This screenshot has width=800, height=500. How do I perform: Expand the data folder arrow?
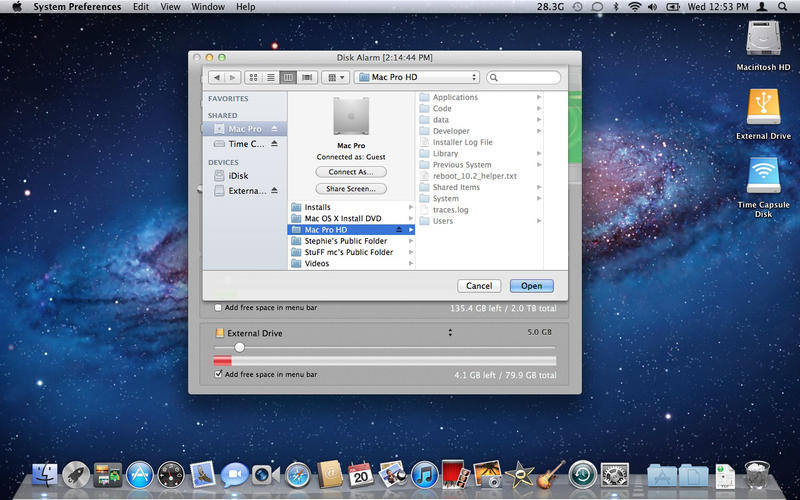pyautogui.click(x=539, y=119)
